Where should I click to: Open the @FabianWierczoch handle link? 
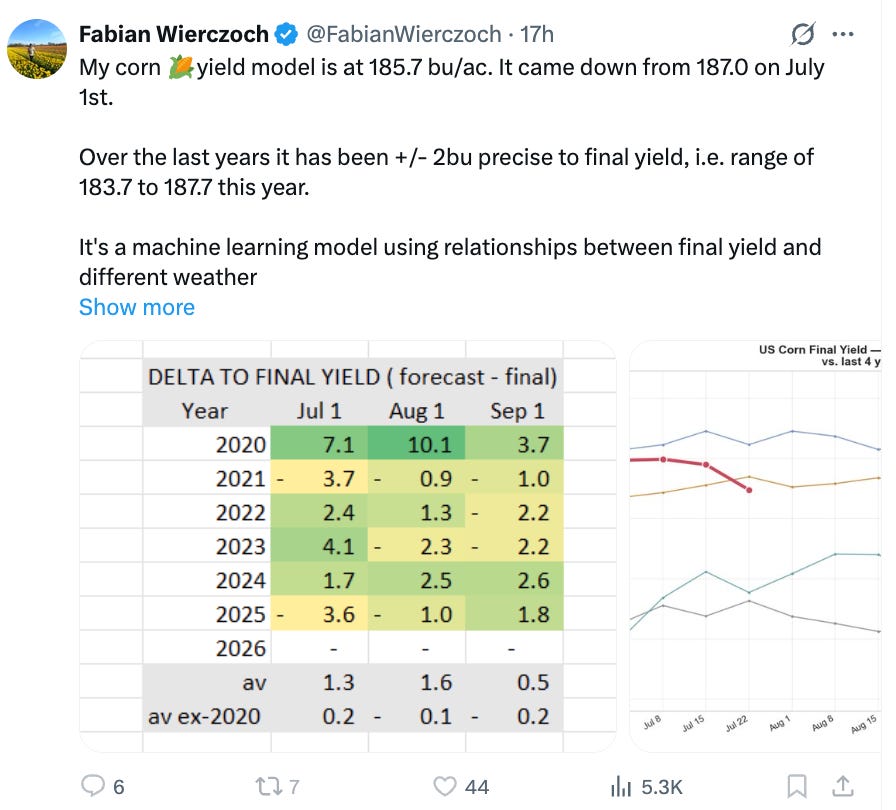[403, 34]
